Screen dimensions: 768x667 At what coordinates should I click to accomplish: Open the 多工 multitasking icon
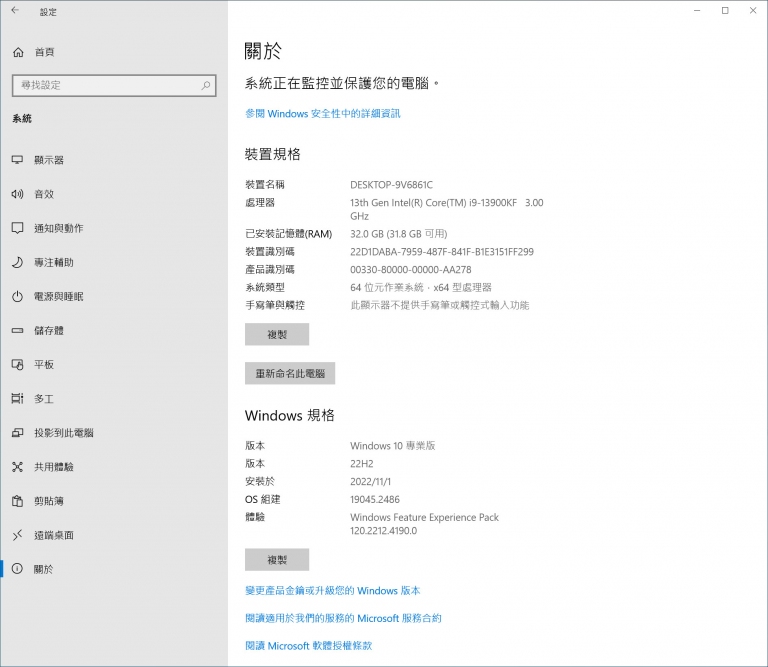18,399
